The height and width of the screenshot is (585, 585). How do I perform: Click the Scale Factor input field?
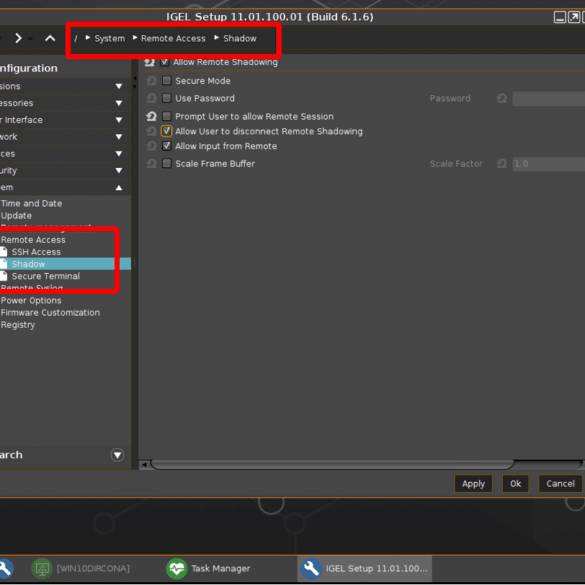pos(548,164)
